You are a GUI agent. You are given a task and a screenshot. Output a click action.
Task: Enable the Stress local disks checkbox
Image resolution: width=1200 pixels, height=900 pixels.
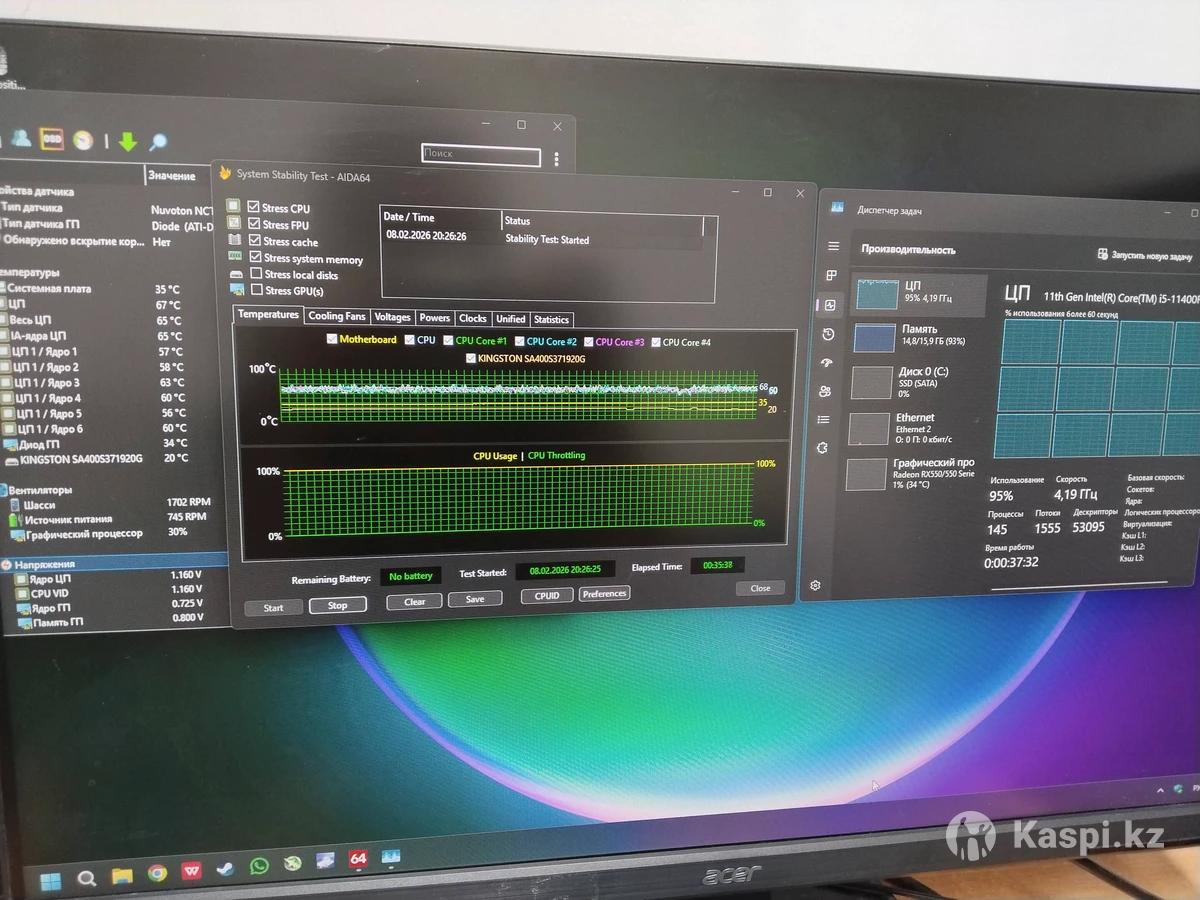pos(257,274)
